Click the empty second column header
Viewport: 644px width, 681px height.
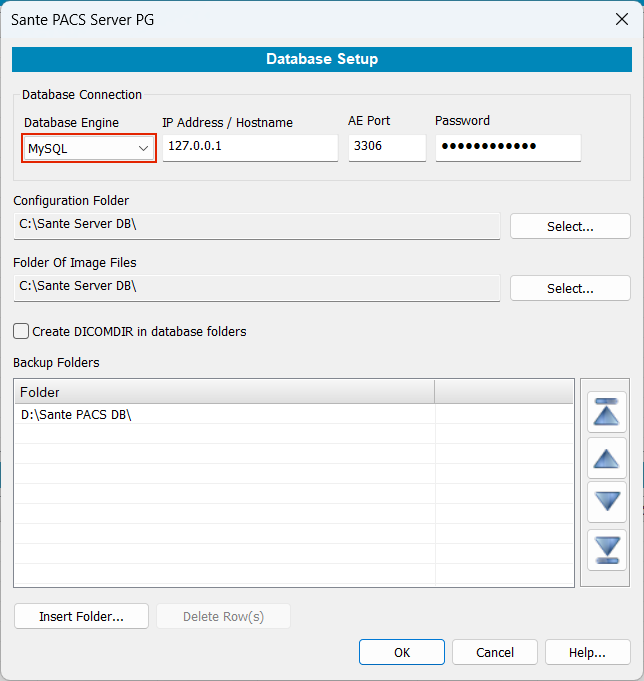(x=504, y=392)
